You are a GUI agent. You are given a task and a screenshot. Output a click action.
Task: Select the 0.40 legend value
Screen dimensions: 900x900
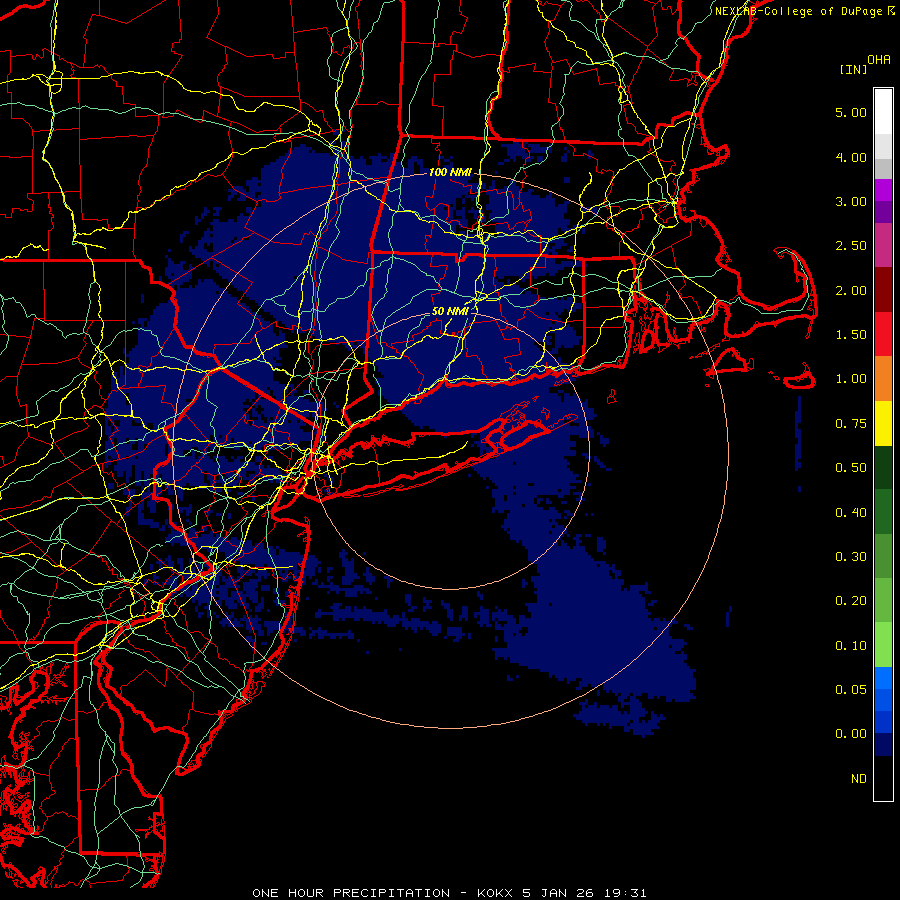click(x=851, y=513)
